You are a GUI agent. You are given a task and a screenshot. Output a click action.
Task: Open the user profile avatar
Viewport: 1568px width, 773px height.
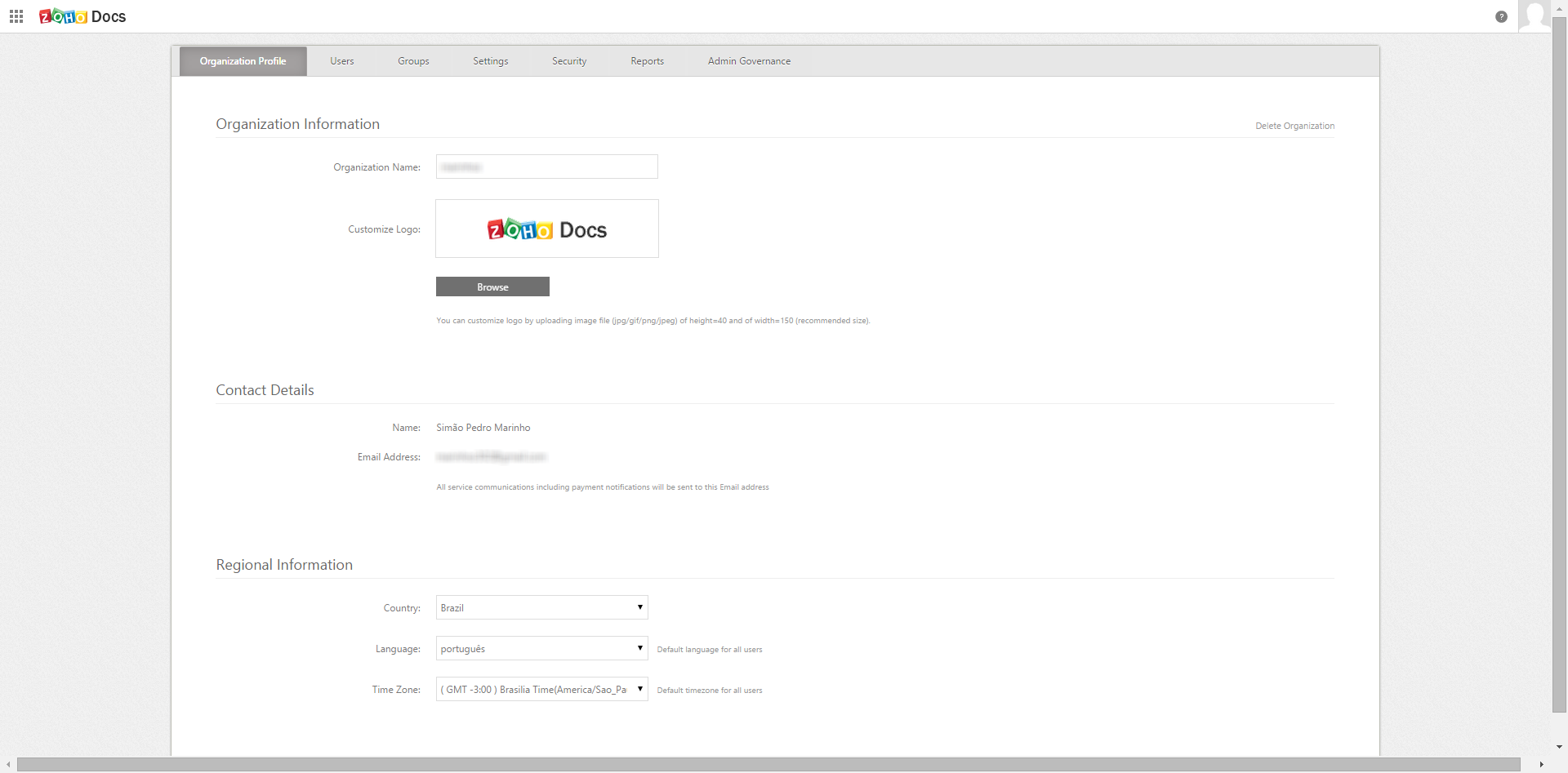(1535, 16)
